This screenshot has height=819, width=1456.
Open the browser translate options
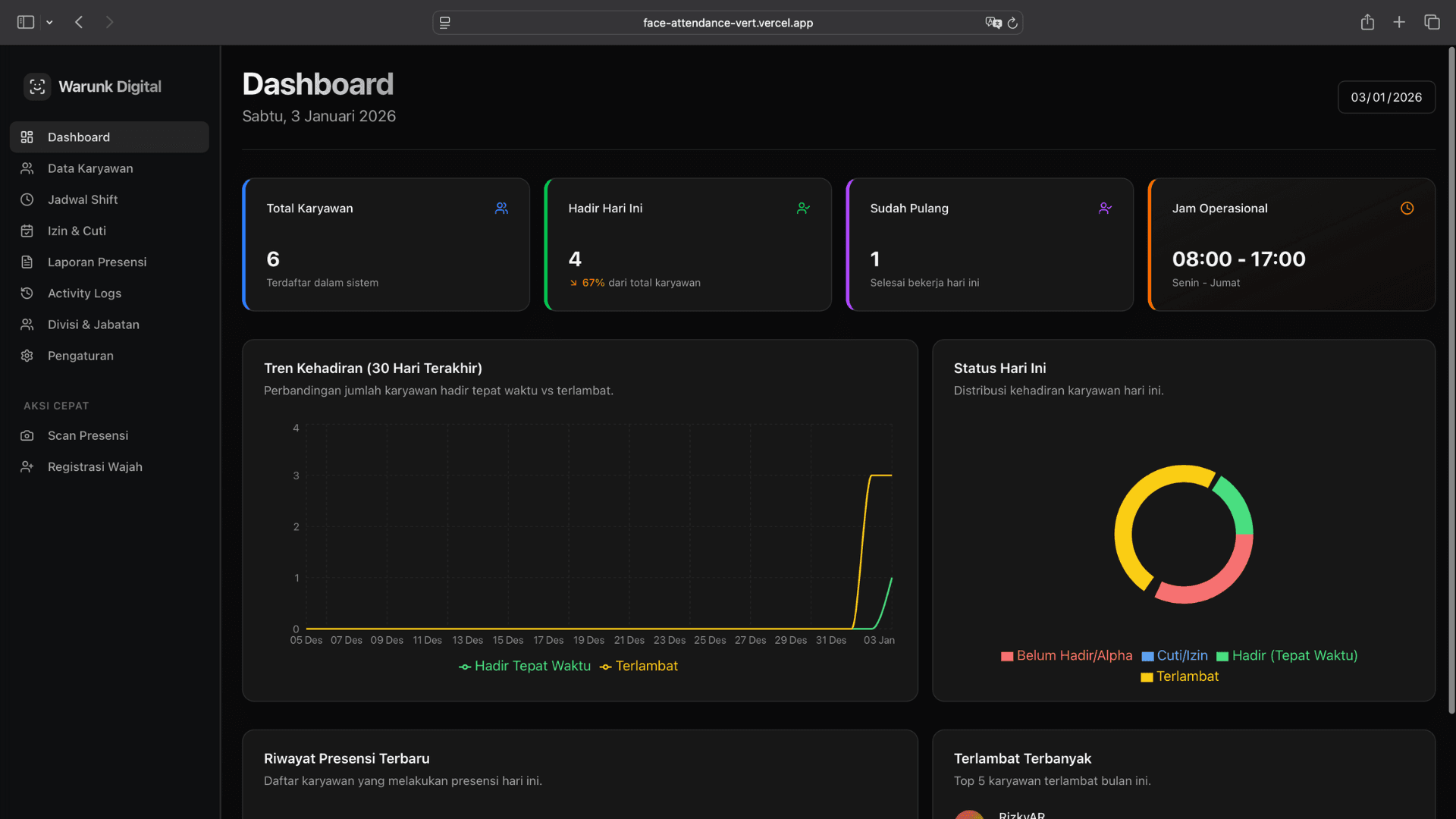(x=992, y=23)
